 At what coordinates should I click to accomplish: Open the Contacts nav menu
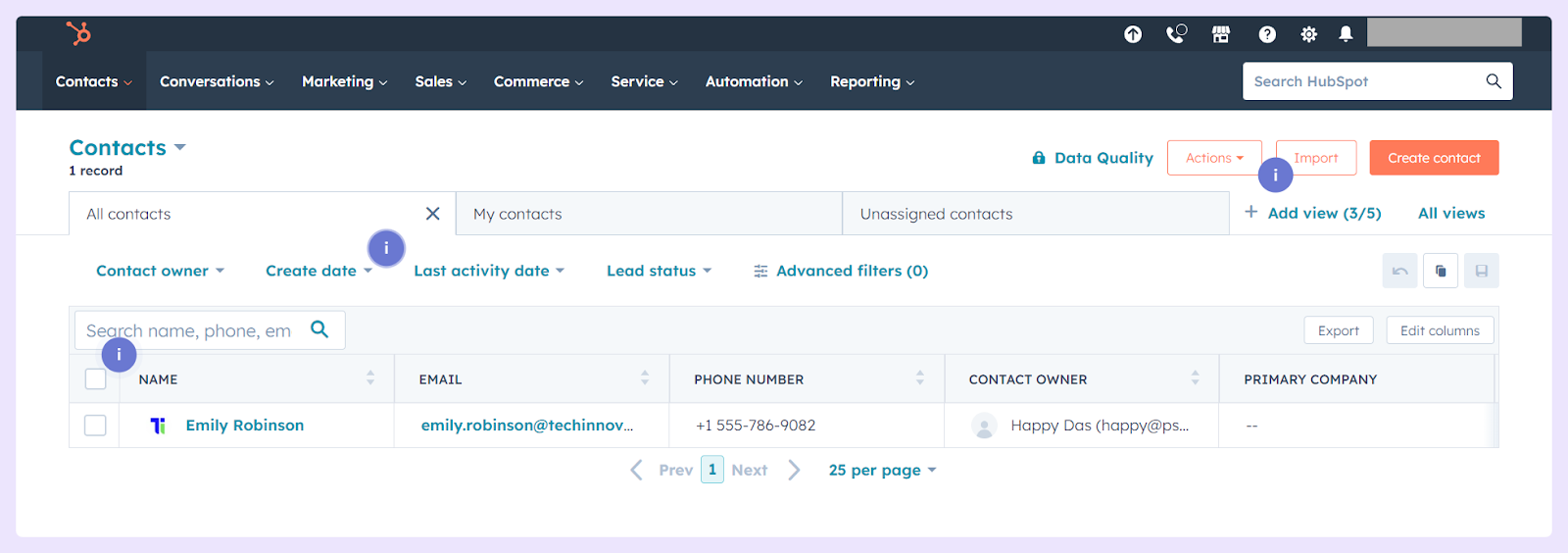94,81
